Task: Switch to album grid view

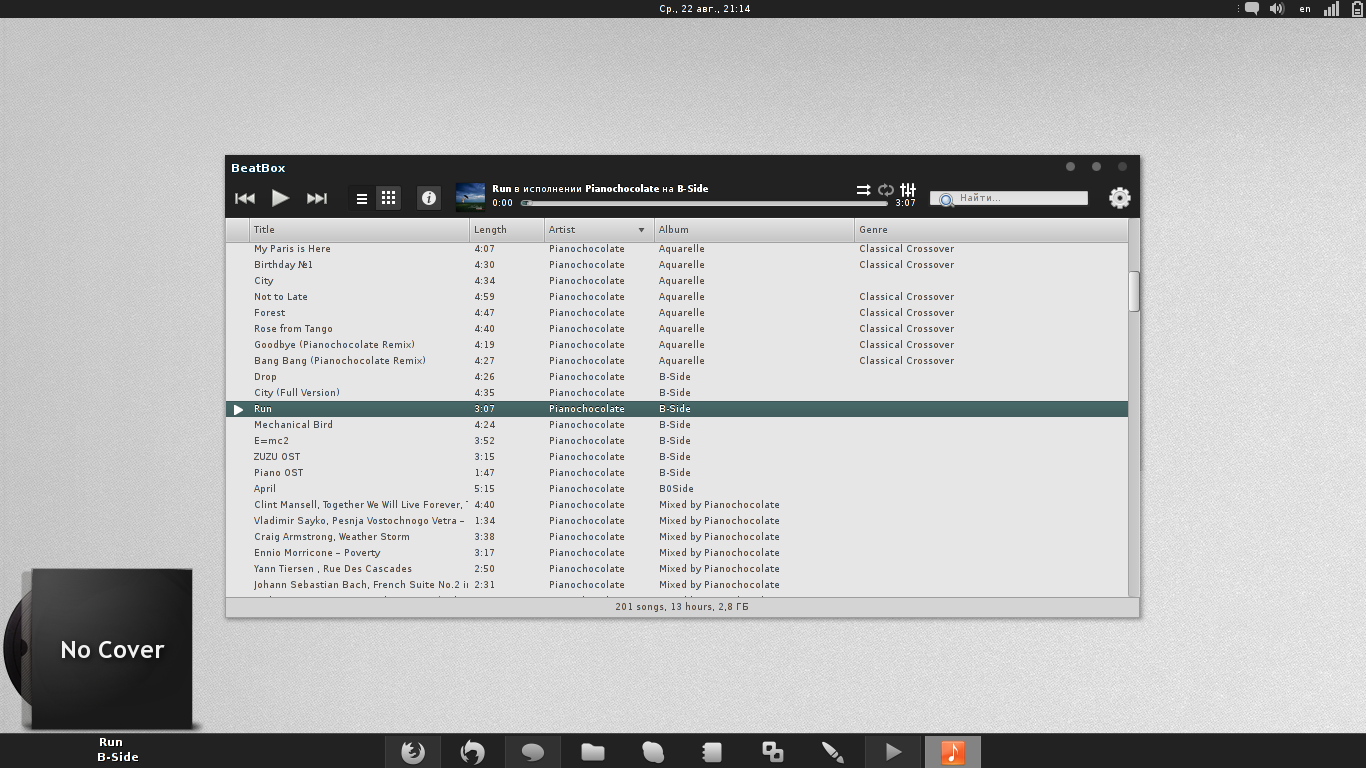Action: point(389,198)
